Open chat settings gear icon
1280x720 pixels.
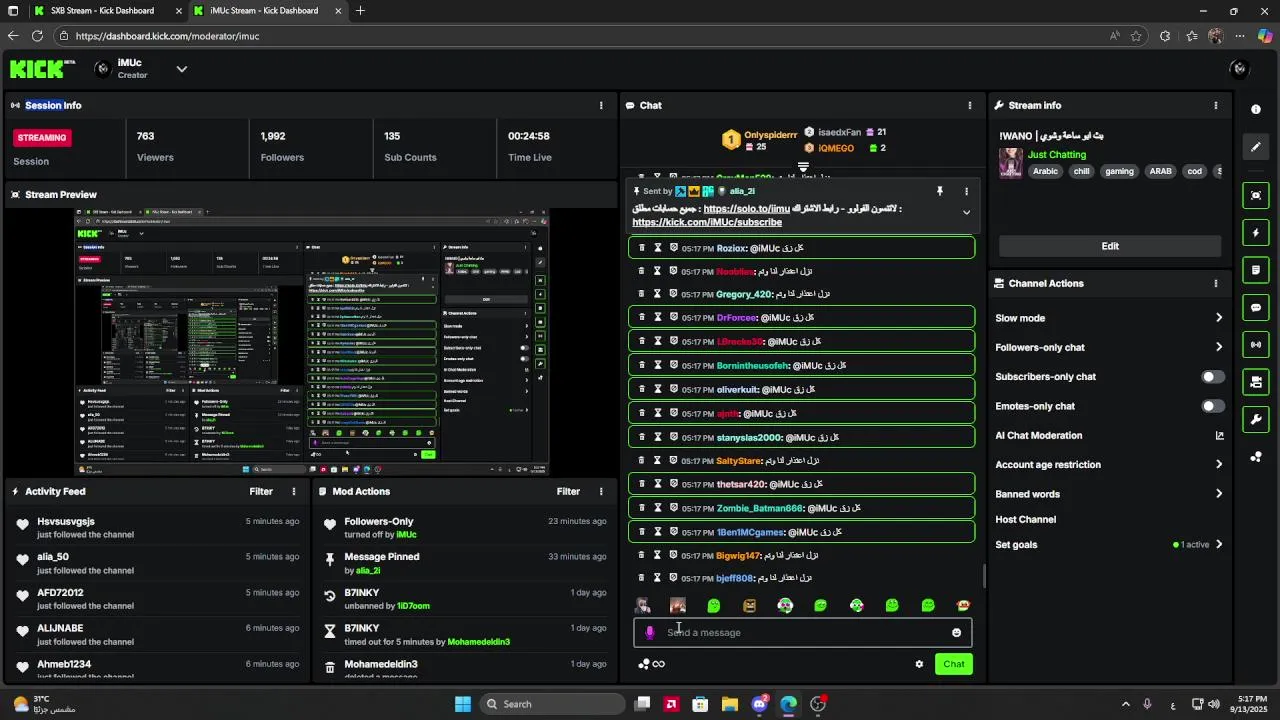pyautogui.click(x=919, y=664)
